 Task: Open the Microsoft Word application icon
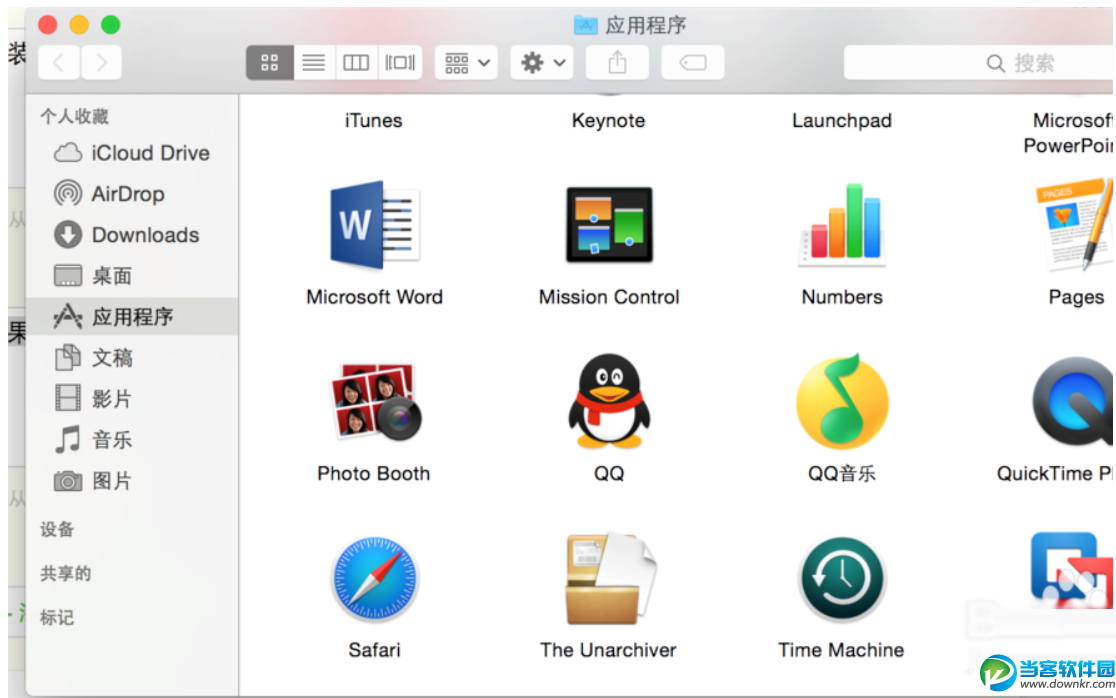point(374,226)
